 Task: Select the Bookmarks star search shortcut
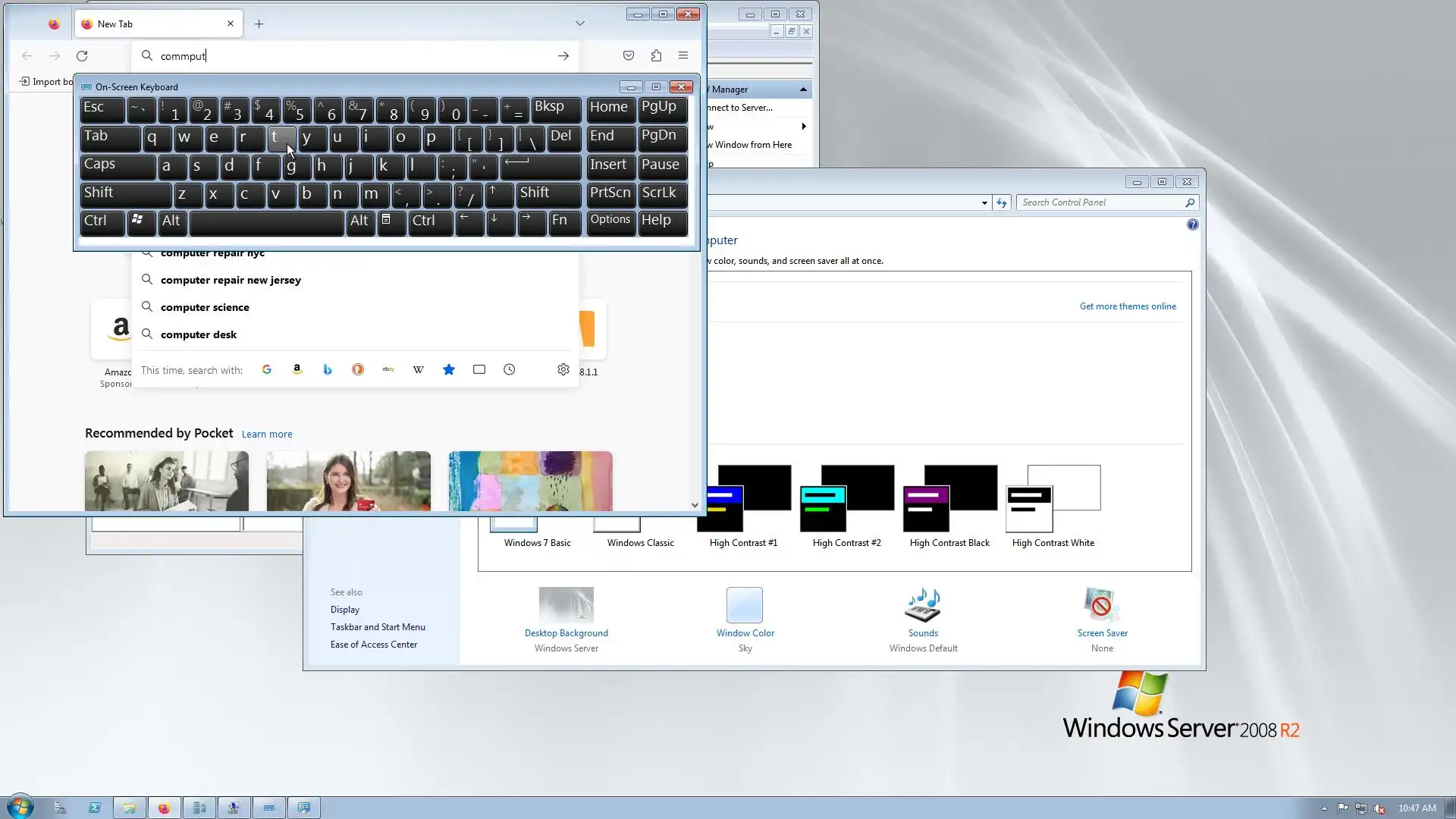click(x=449, y=370)
